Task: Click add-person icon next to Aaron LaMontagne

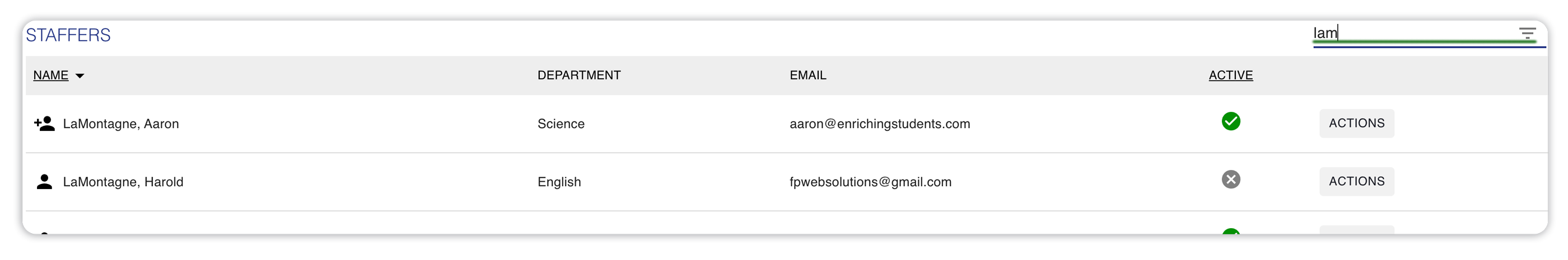Action: coord(44,124)
